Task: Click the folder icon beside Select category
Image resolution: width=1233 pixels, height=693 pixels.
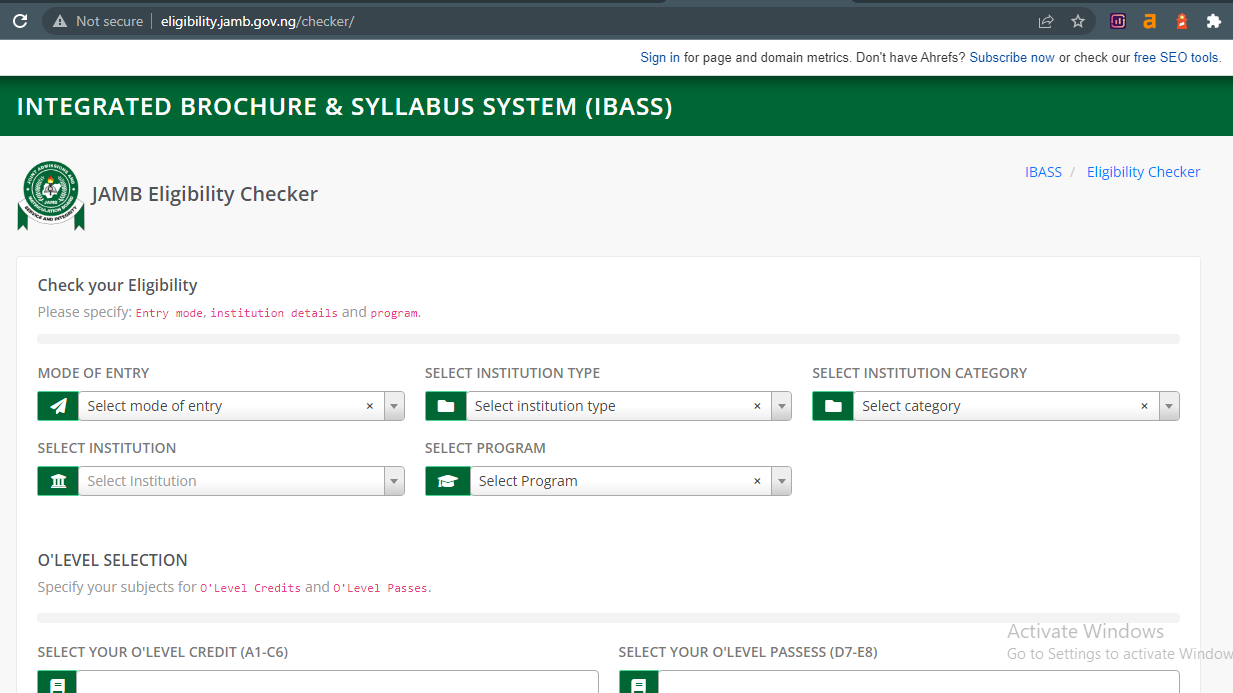Action: pyautogui.click(x=833, y=406)
